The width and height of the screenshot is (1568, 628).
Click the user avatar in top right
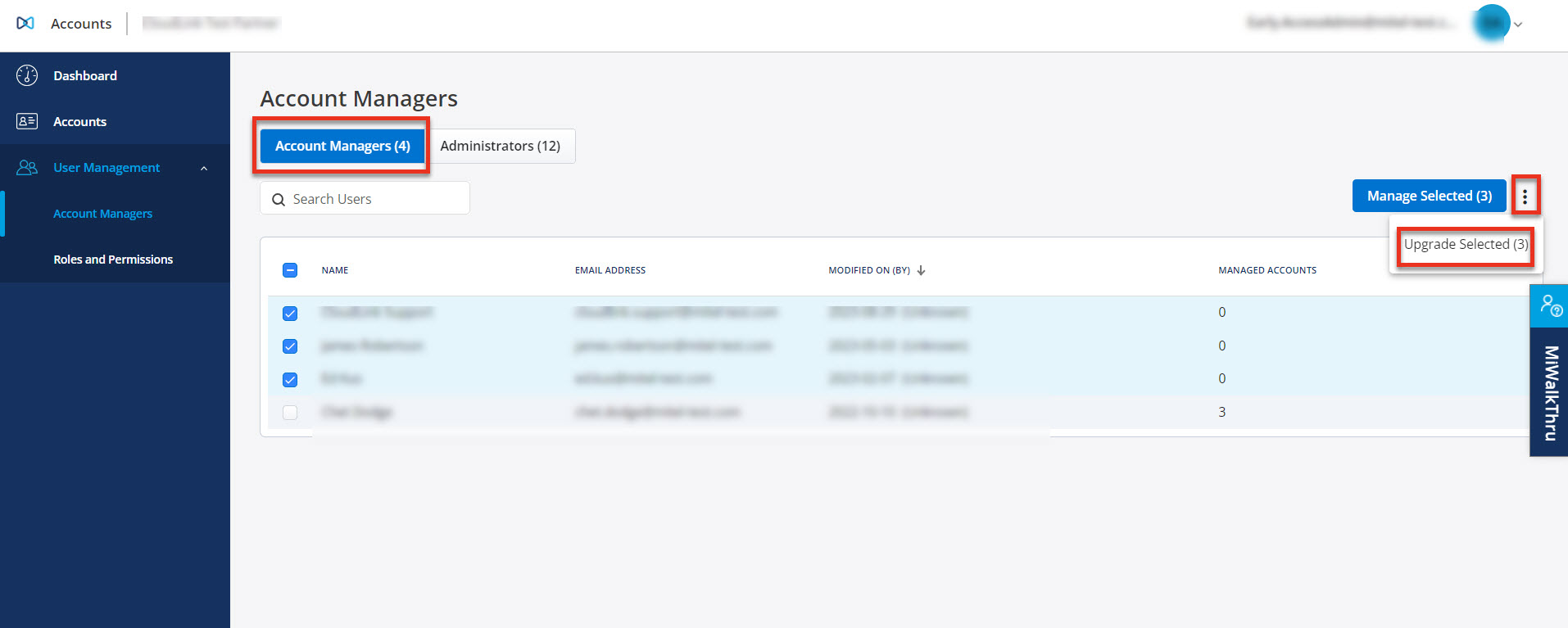(1491, 23)
